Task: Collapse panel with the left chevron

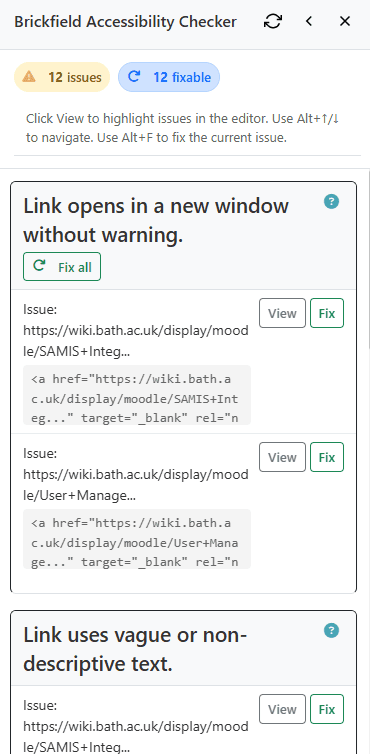Action: pos(309,21)
